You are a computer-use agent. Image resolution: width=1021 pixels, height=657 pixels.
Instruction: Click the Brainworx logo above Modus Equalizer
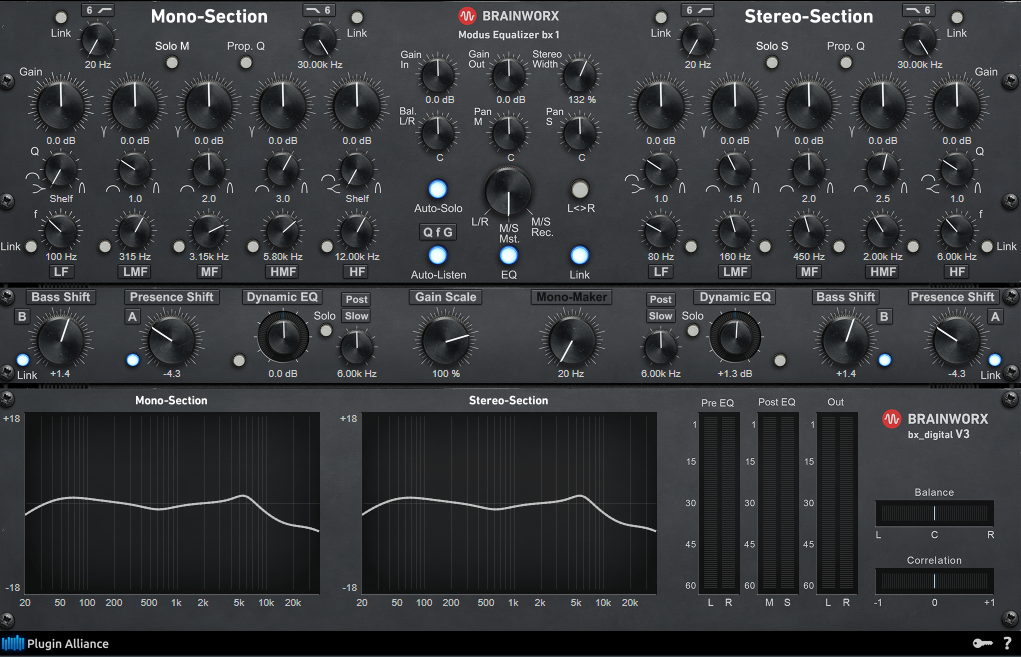[x=509, y=16]
